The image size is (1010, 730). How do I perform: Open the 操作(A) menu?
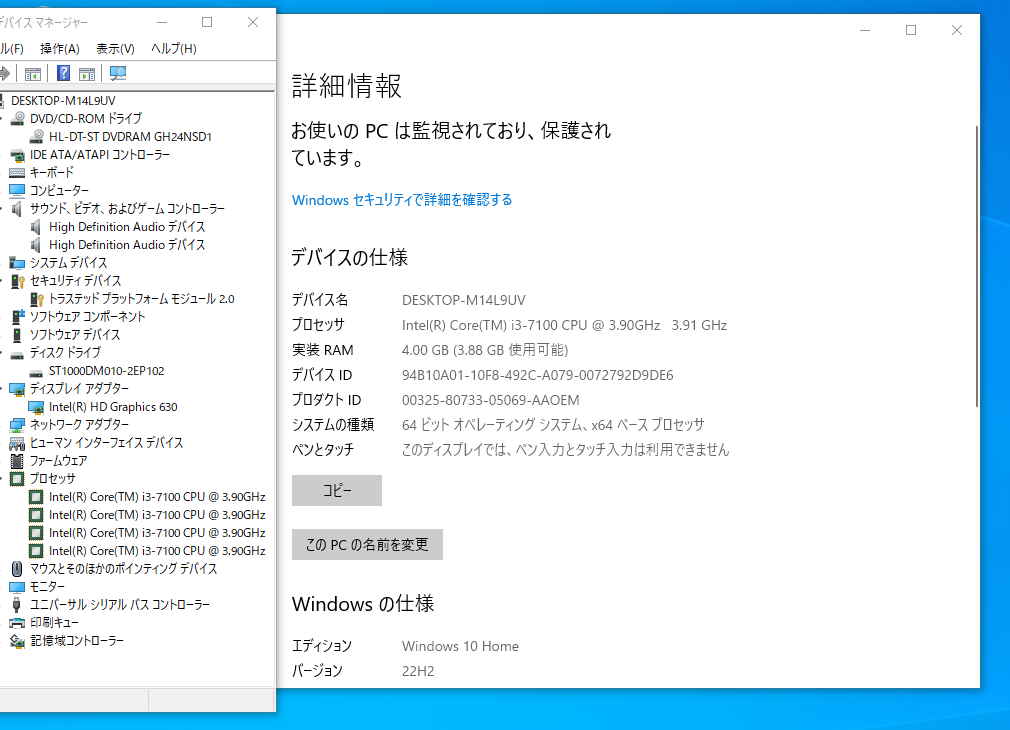coord(59,48)
